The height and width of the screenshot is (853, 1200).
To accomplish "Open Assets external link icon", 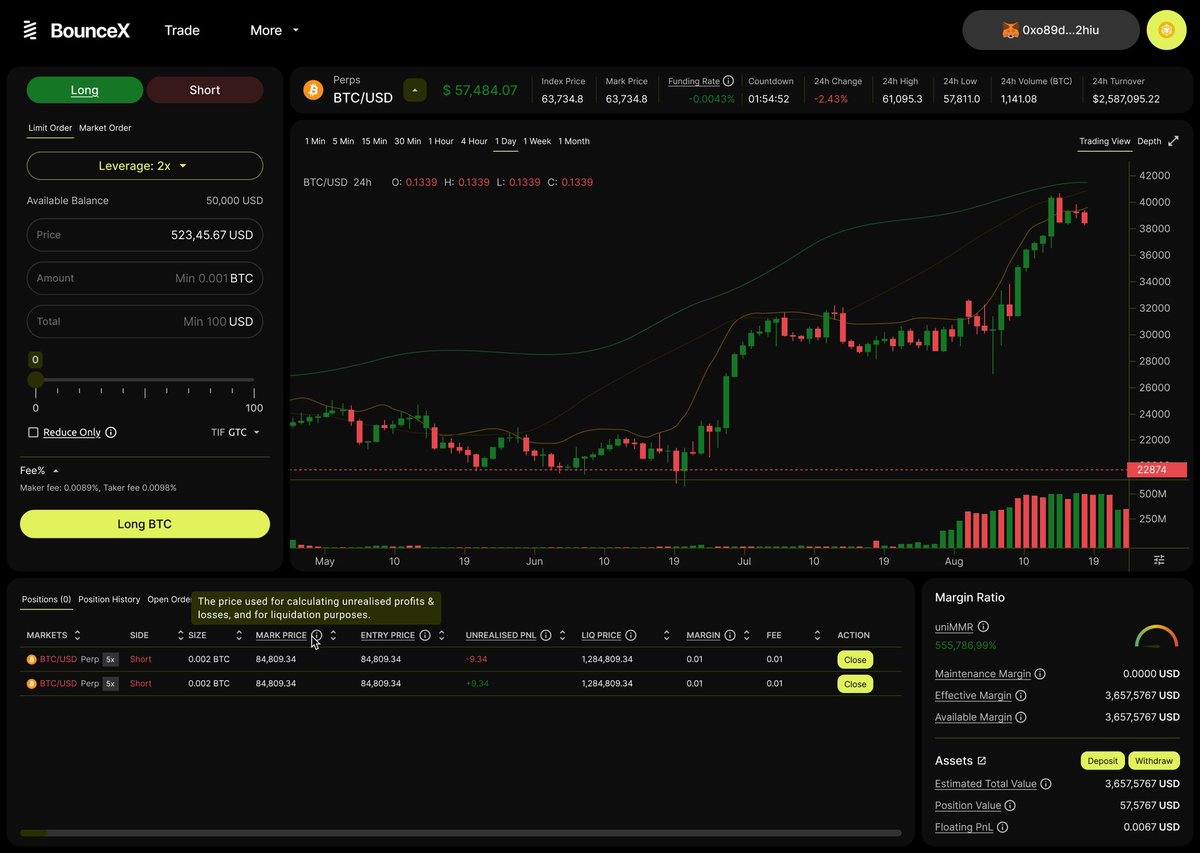I will pos(982,761).
